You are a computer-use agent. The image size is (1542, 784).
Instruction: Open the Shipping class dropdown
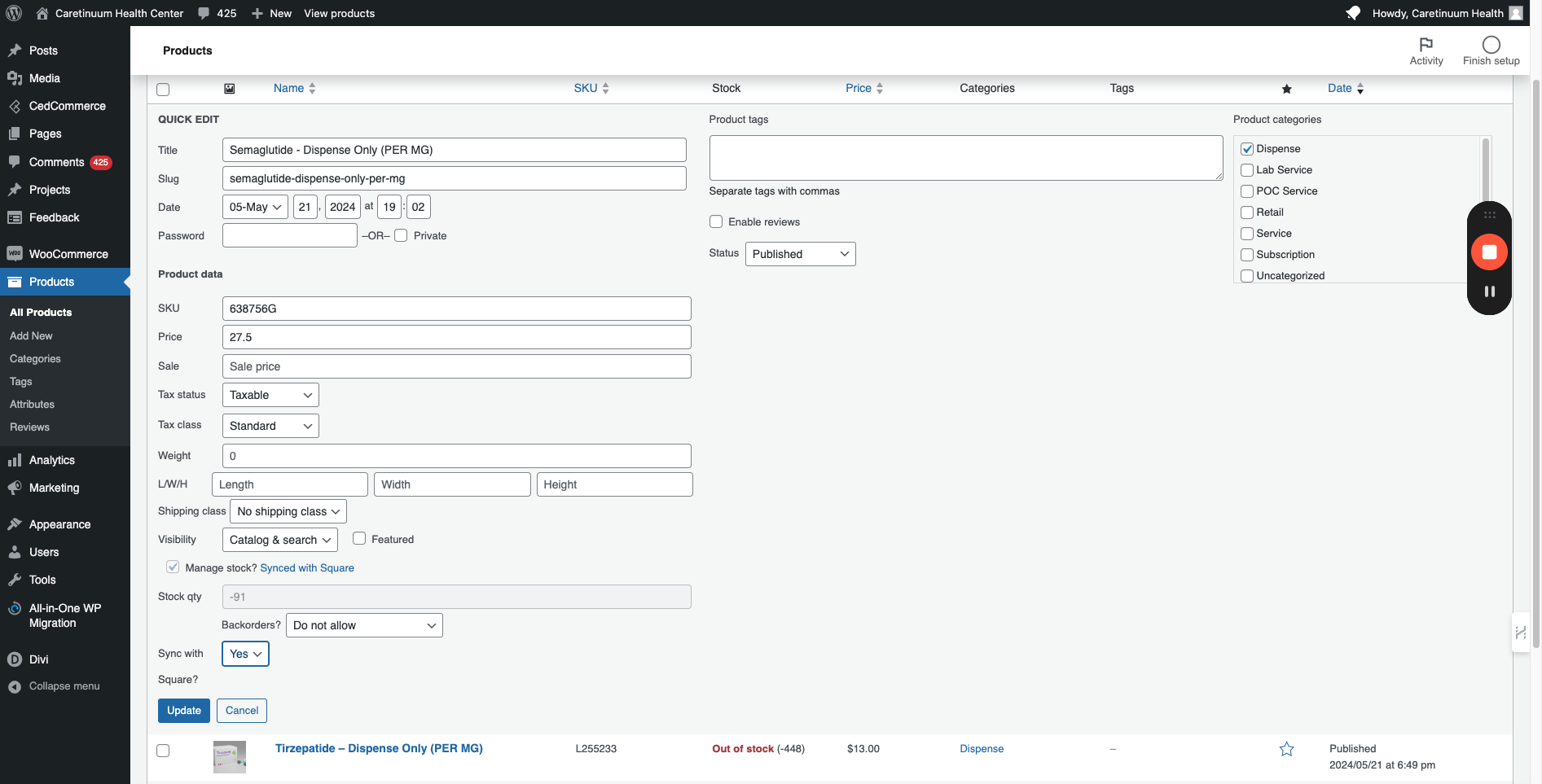click(x=288, y=511)
